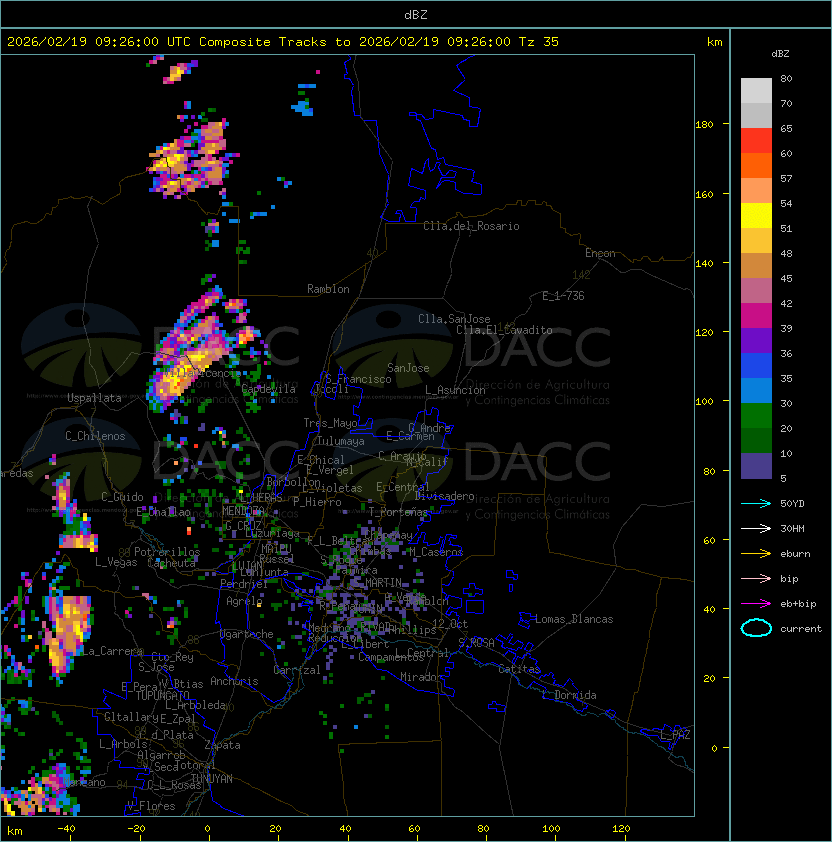Click the '42' value on the dBZ scale
Screen dimensions: 832x842
click(x=786, y=303)
